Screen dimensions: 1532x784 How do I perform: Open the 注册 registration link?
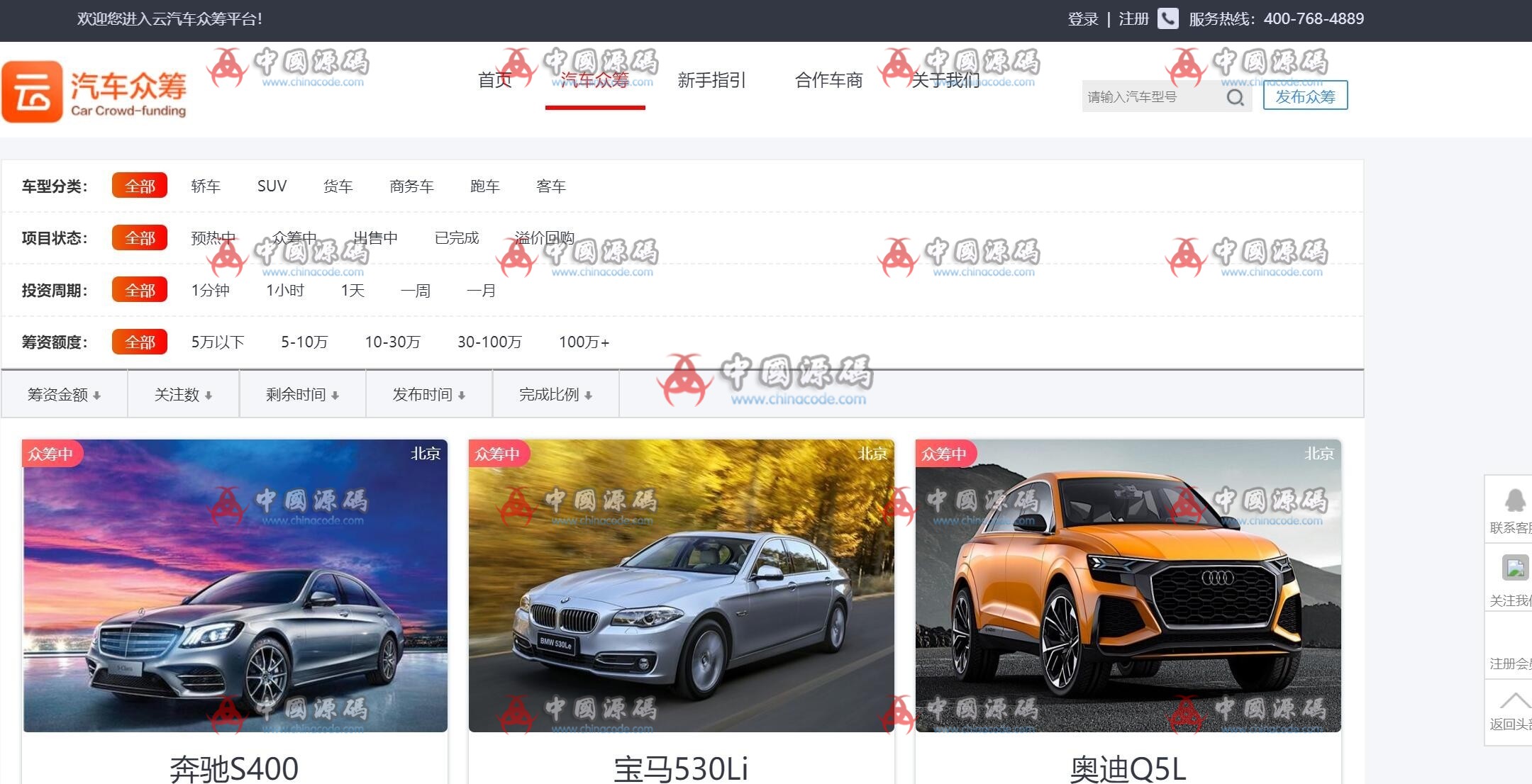[x=1132, y=18]
